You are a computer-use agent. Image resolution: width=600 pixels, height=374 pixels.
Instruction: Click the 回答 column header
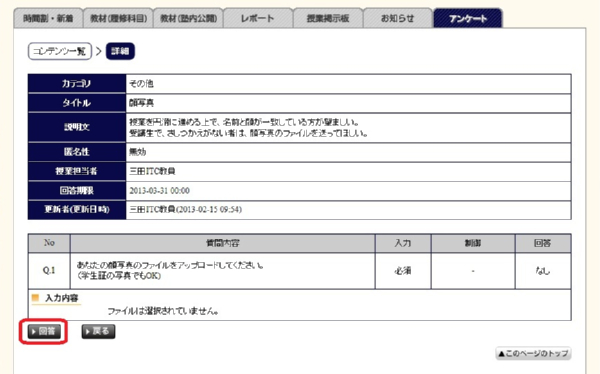pos(543,243)
